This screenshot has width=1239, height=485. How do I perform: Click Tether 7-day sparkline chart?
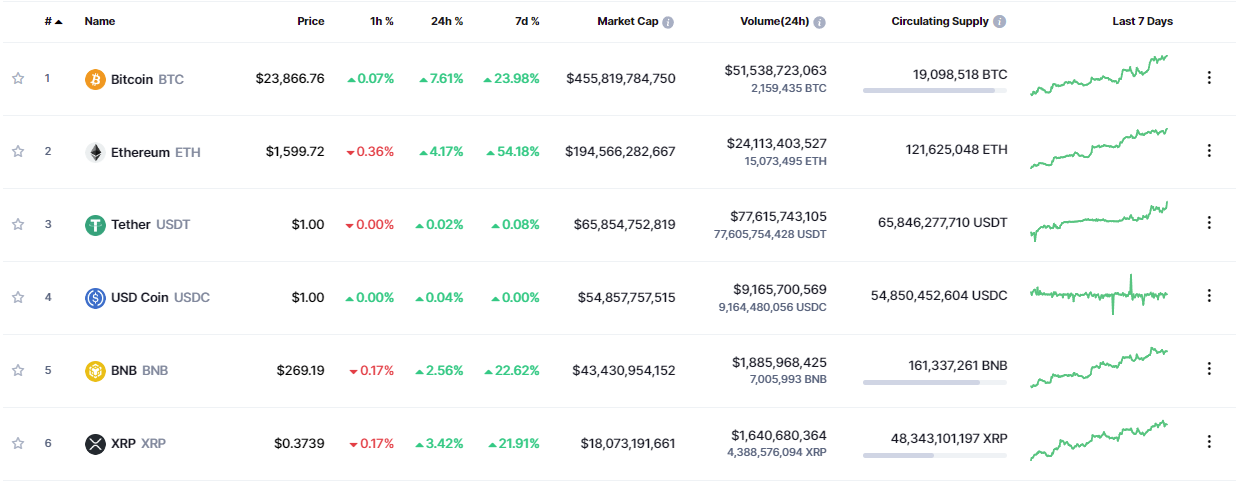click(x=1099, y=222)
